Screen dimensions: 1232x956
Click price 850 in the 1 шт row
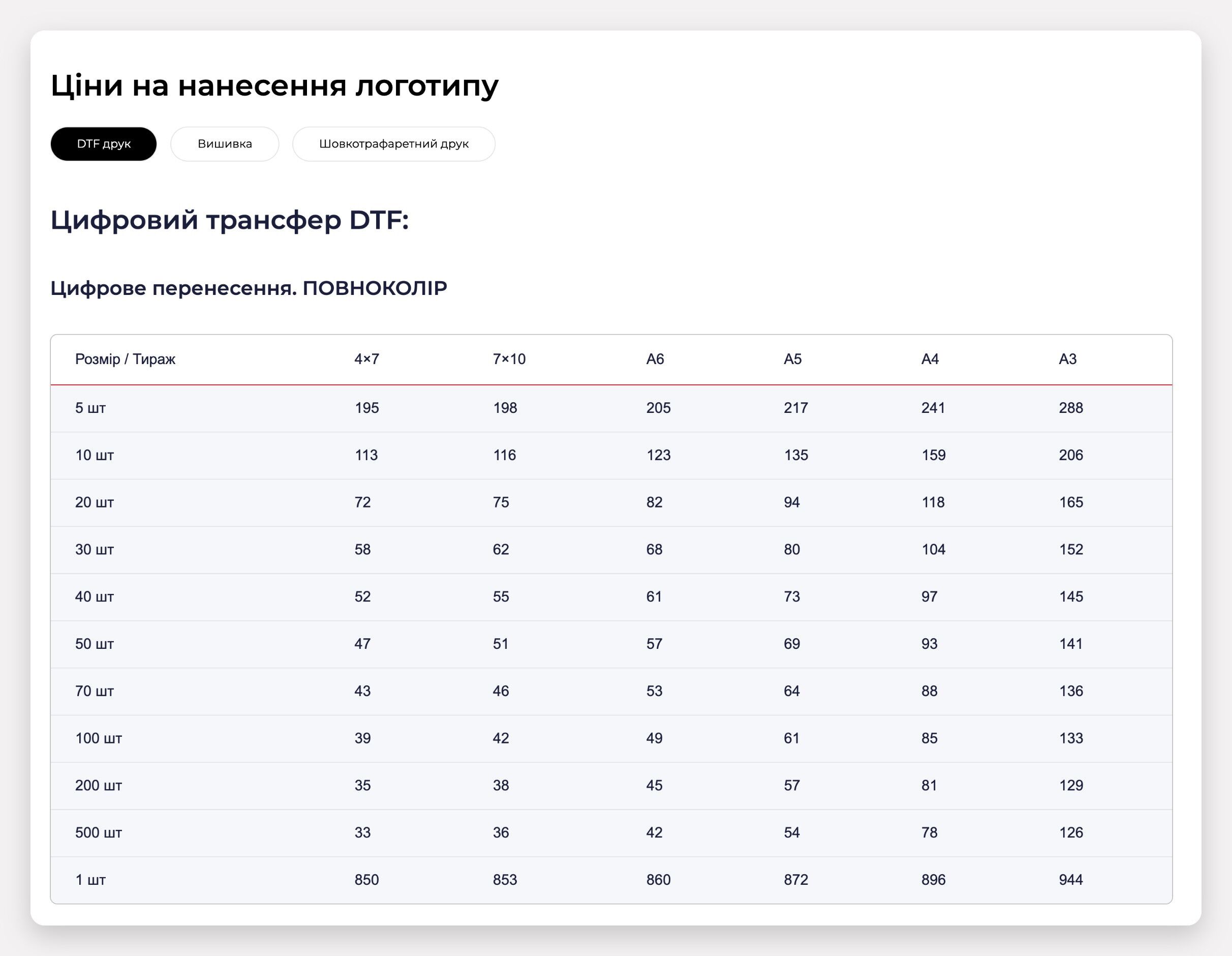click(366, 880)
